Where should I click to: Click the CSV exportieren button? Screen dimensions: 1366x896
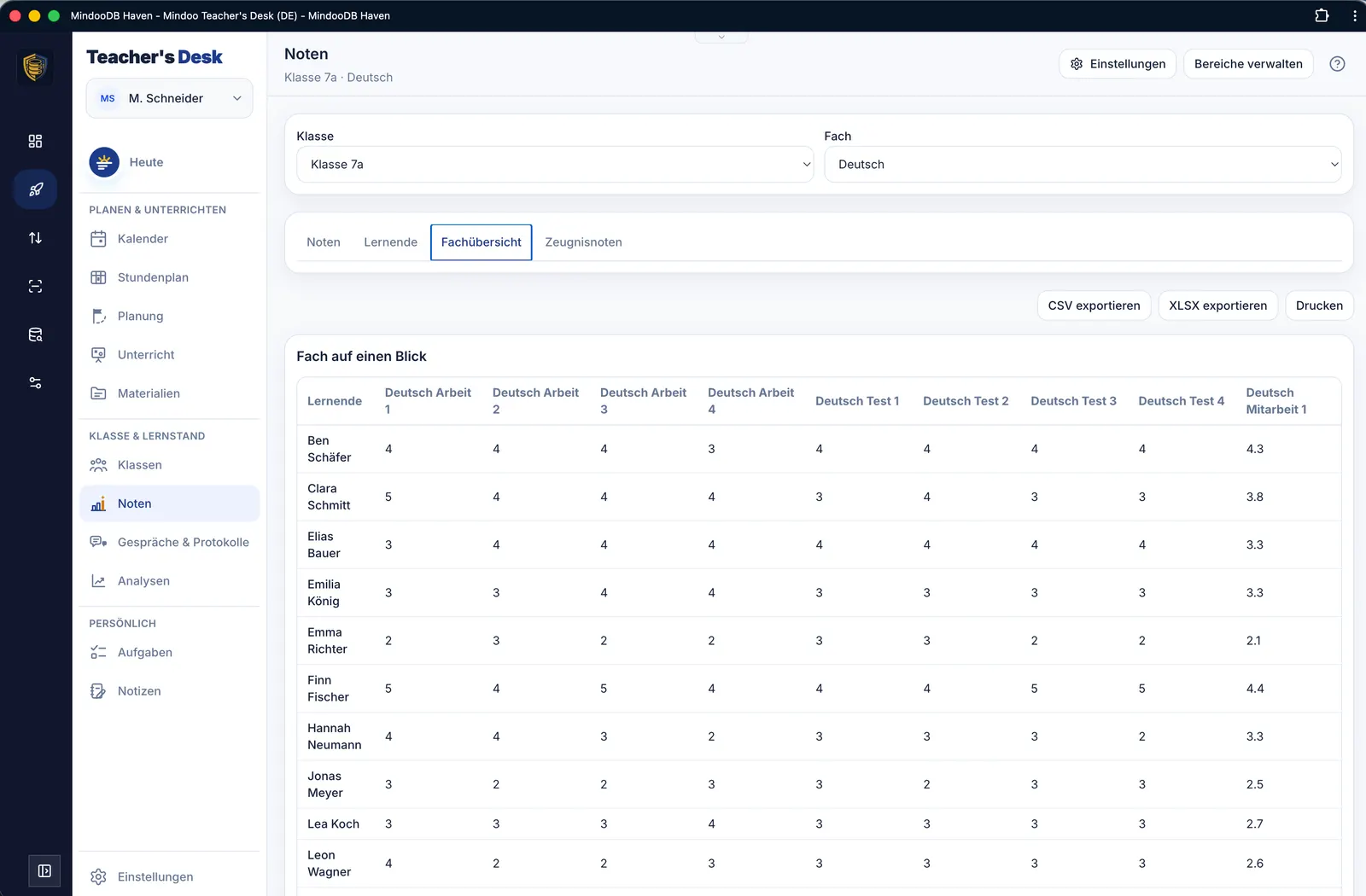point(1094,305)
